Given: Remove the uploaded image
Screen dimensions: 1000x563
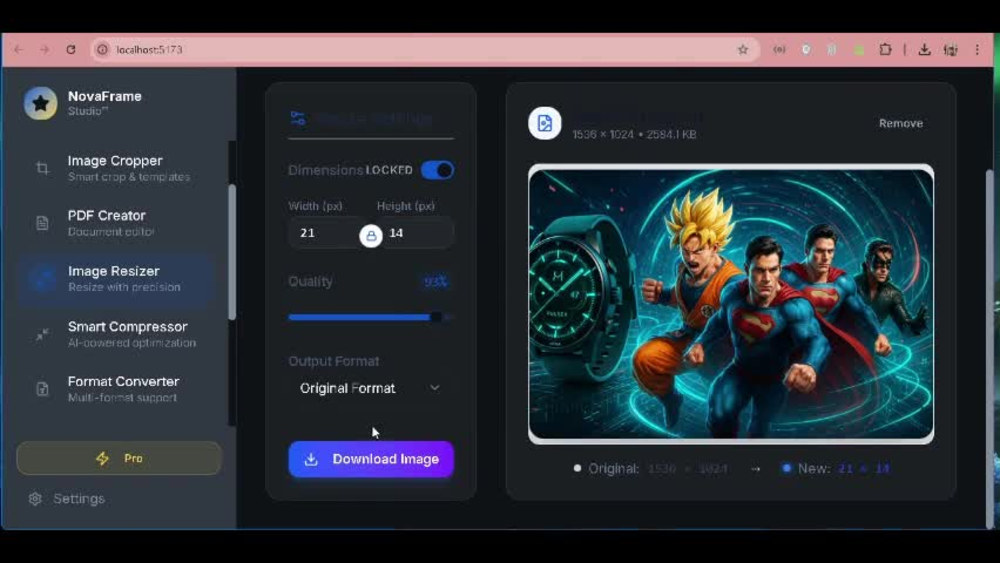Looking at the screenshot, I should point(901,123).
